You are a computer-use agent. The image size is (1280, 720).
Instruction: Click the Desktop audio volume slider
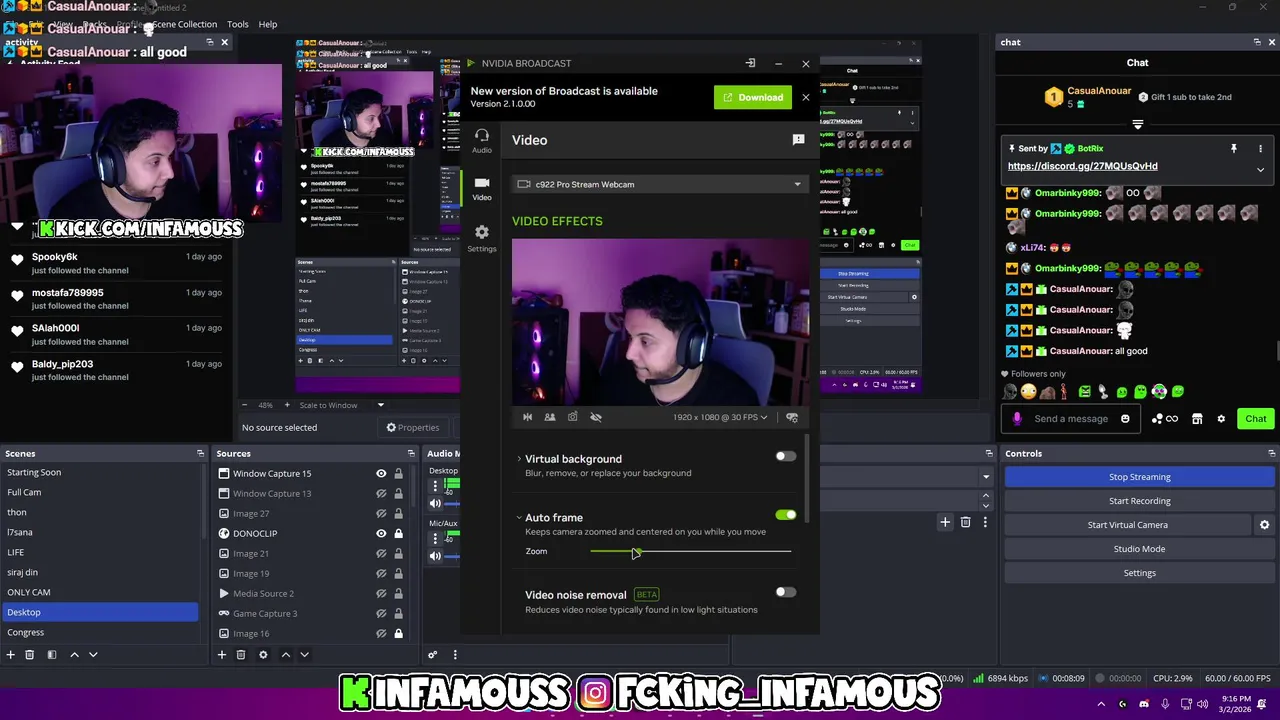pos(451,503)
